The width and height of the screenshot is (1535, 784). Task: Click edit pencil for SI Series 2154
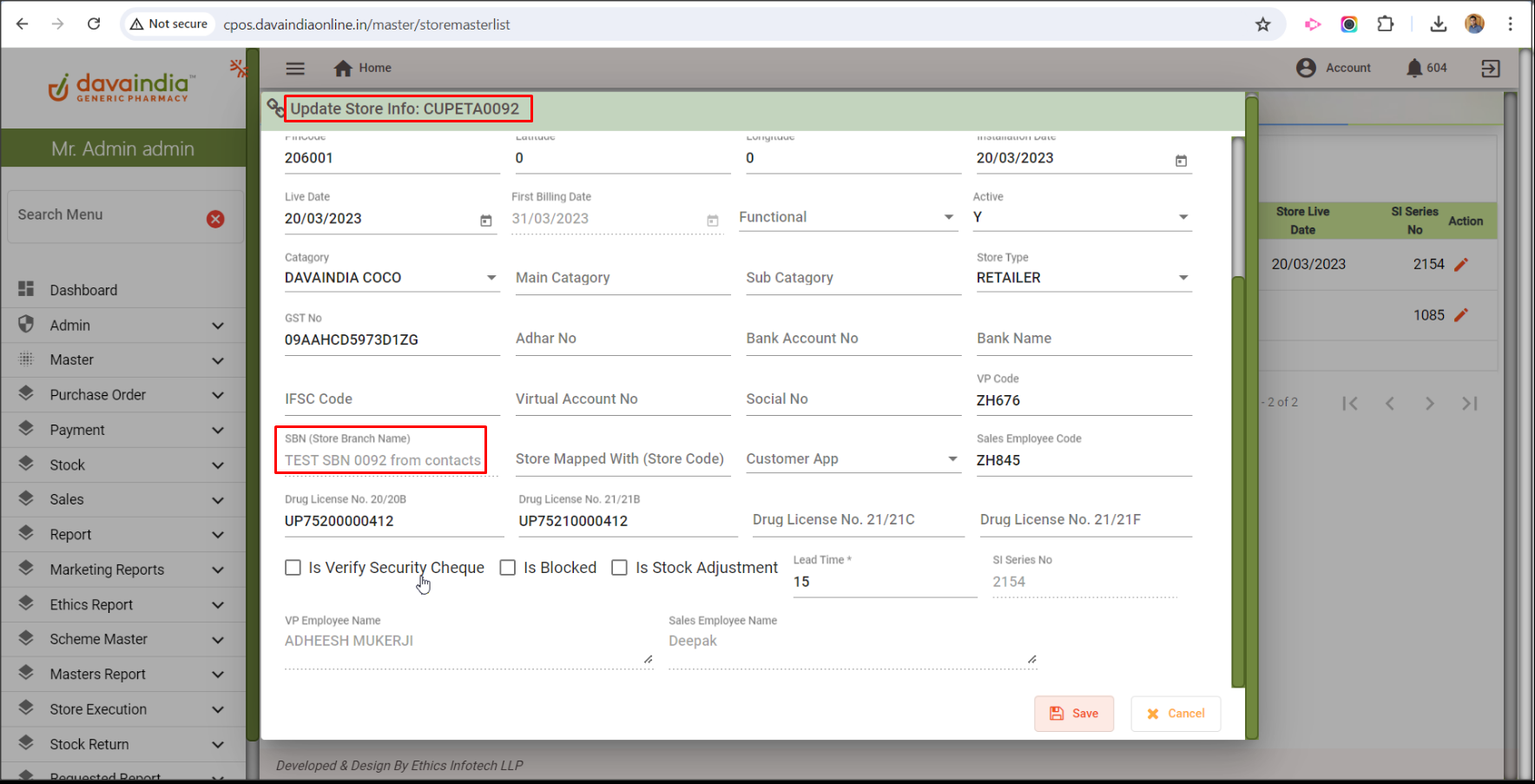[1461, 265]
